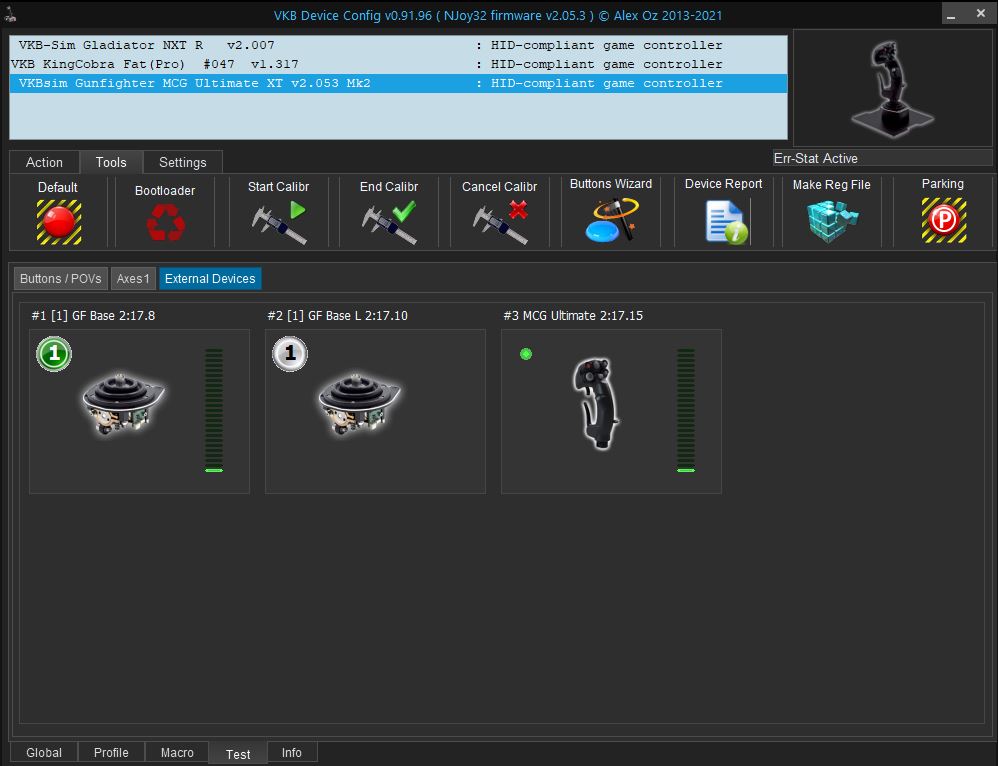Start calibration with the Start Calibr icon
The height and width of the screenshot is (766, 998).
(279, 222)
